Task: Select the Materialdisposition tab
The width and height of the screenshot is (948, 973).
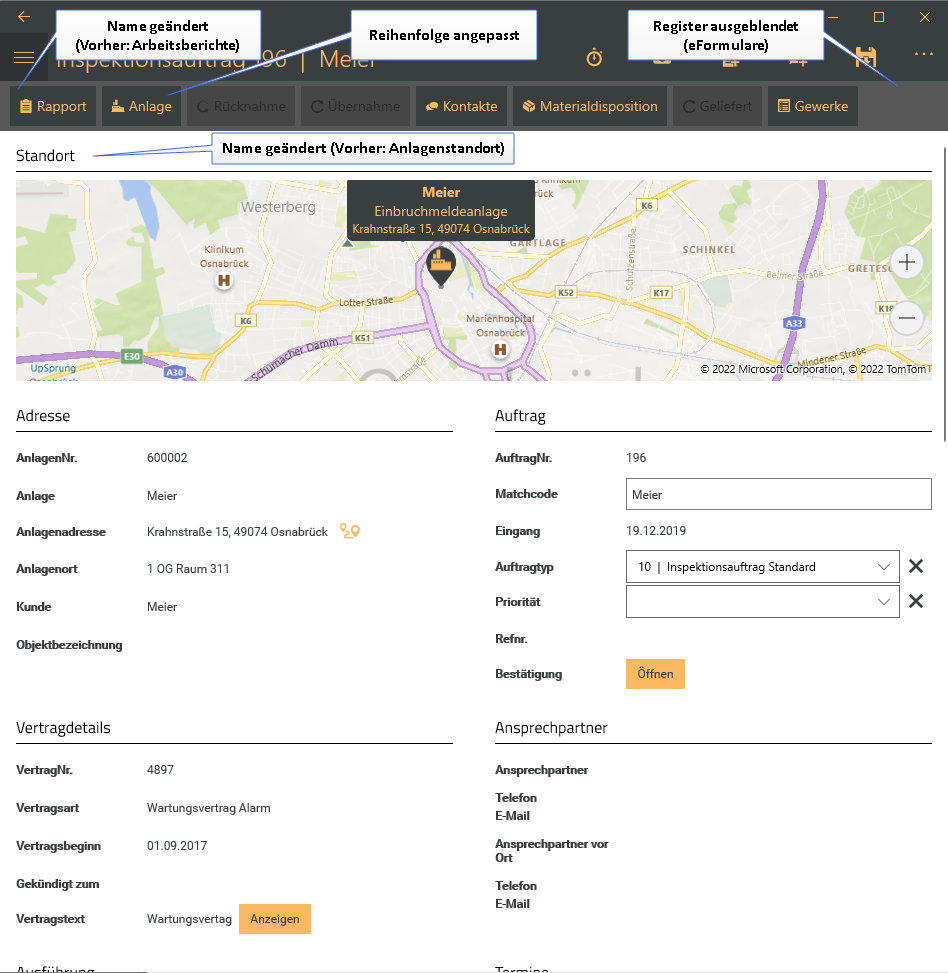Action: pos(590,106)
